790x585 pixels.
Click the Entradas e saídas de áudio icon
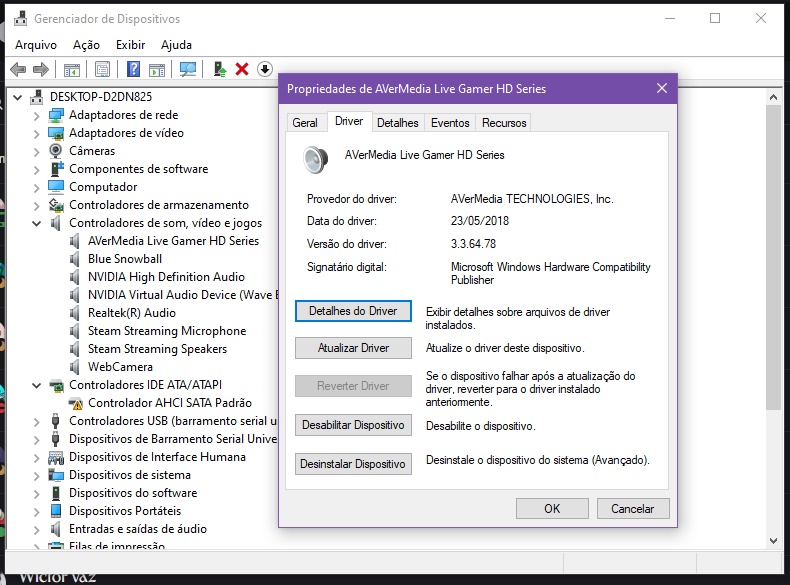click(x=55, y=529)
